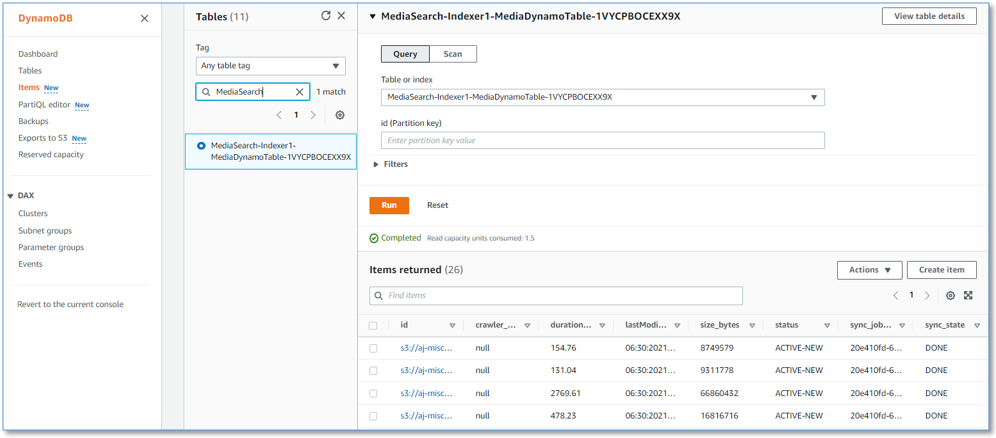Run the query
This screenshot has width=996, height=438.
(x=389, y=205)
